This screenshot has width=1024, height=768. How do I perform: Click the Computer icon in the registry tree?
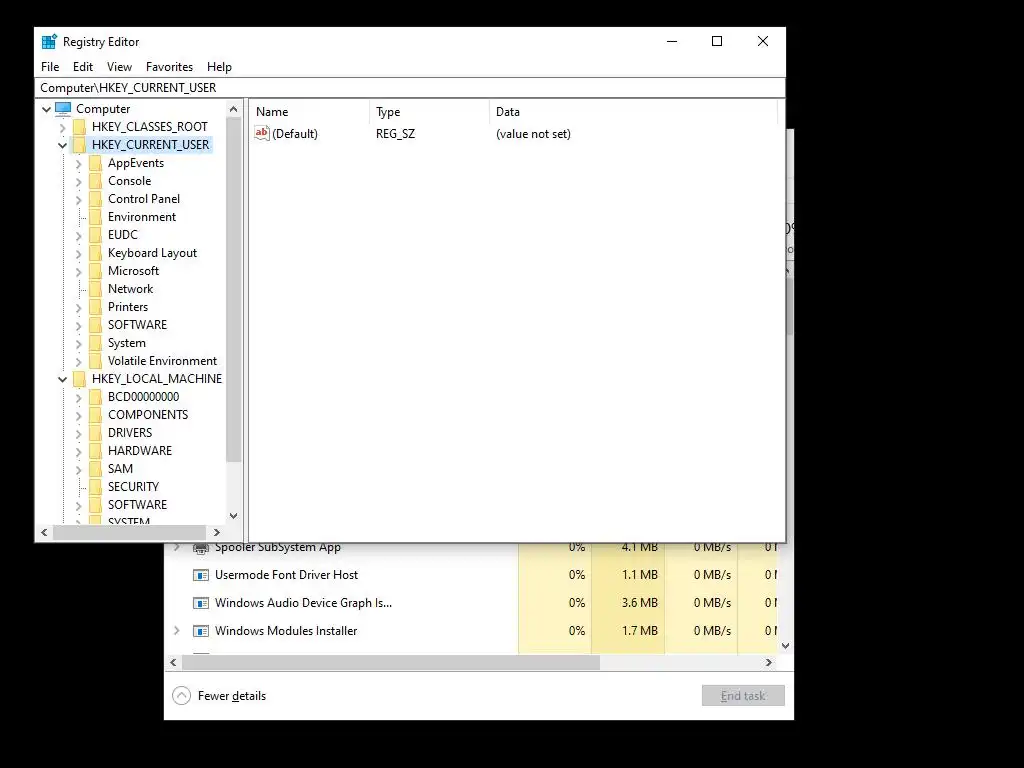63,108
